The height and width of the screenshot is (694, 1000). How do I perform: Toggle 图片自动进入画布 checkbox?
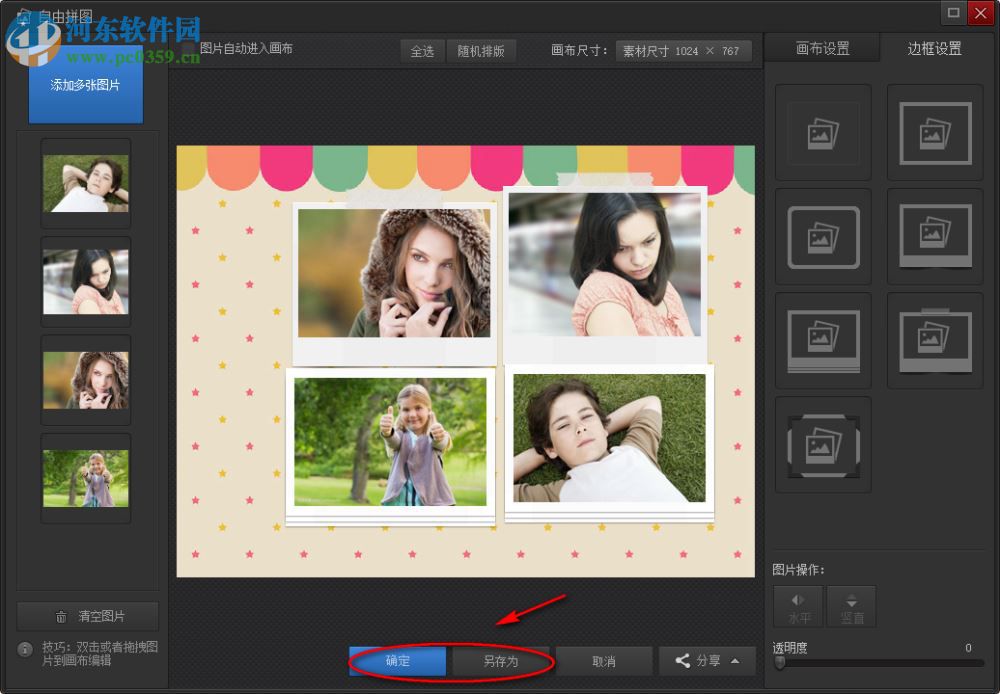189,48
